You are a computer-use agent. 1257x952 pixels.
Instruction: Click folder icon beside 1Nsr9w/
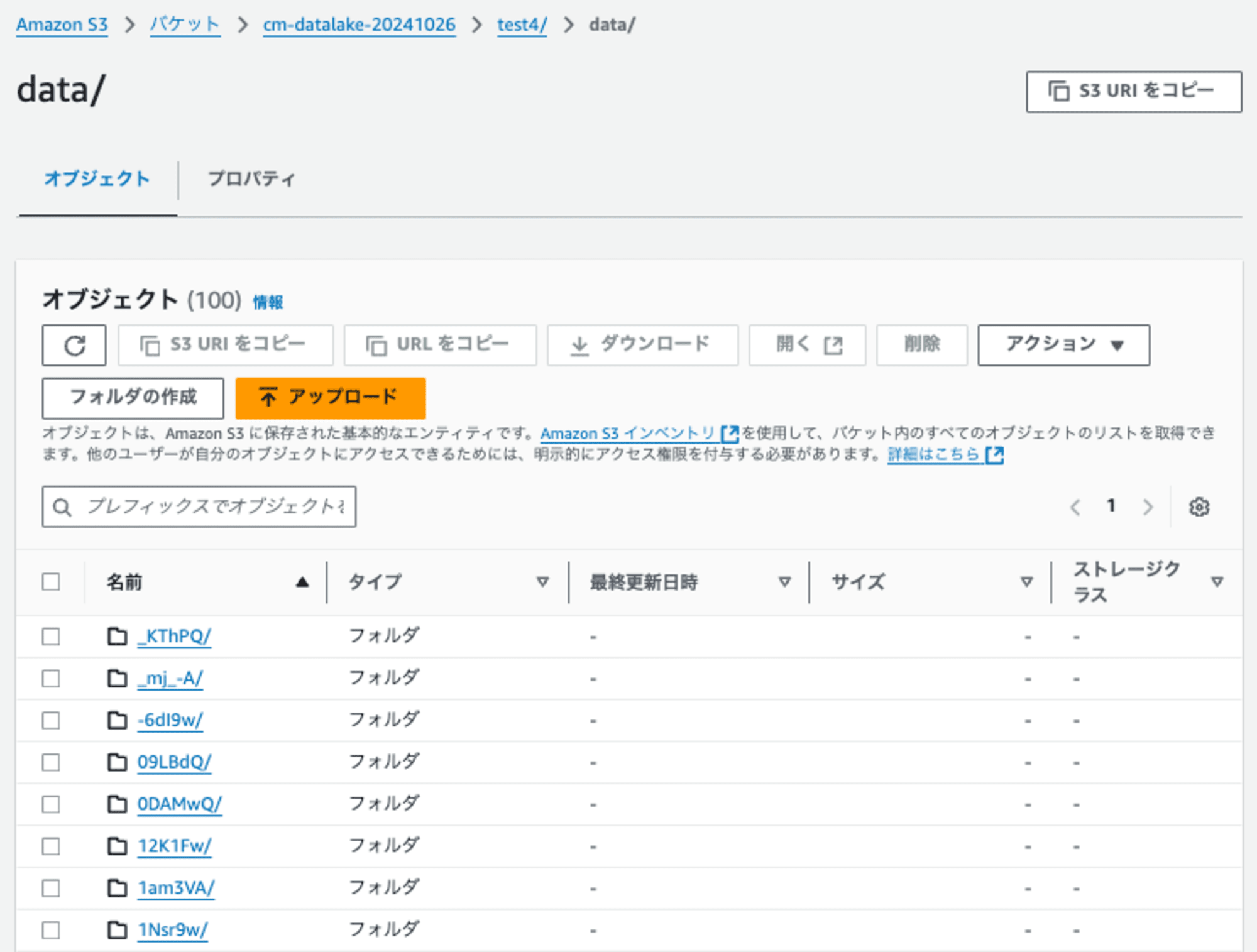(117, 930)
